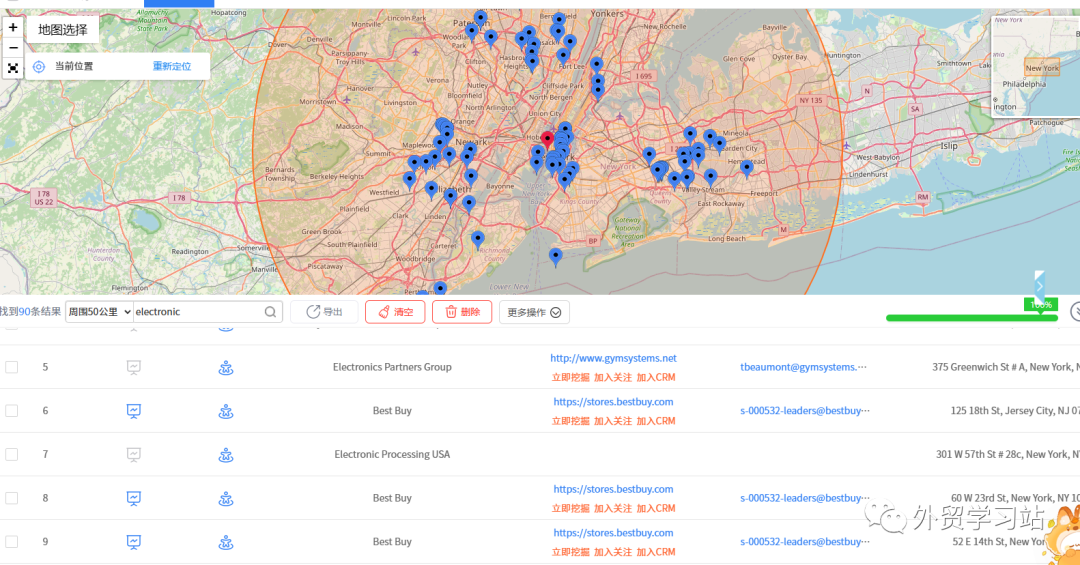The height and width of the screenshot is (565, 1080).
Task: Zoom out the map with minus button
Action: point(13,48)
